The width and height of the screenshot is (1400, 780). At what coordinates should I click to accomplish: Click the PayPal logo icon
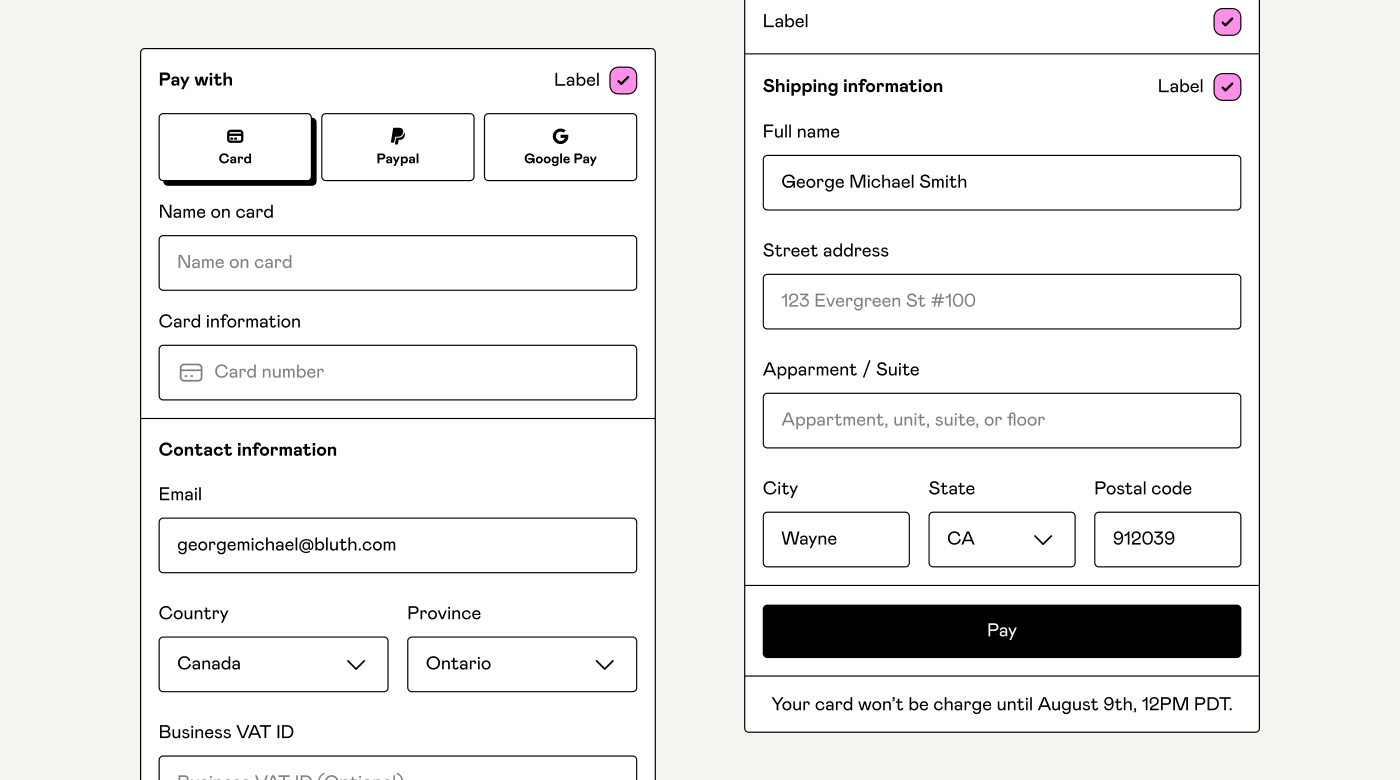397,136
